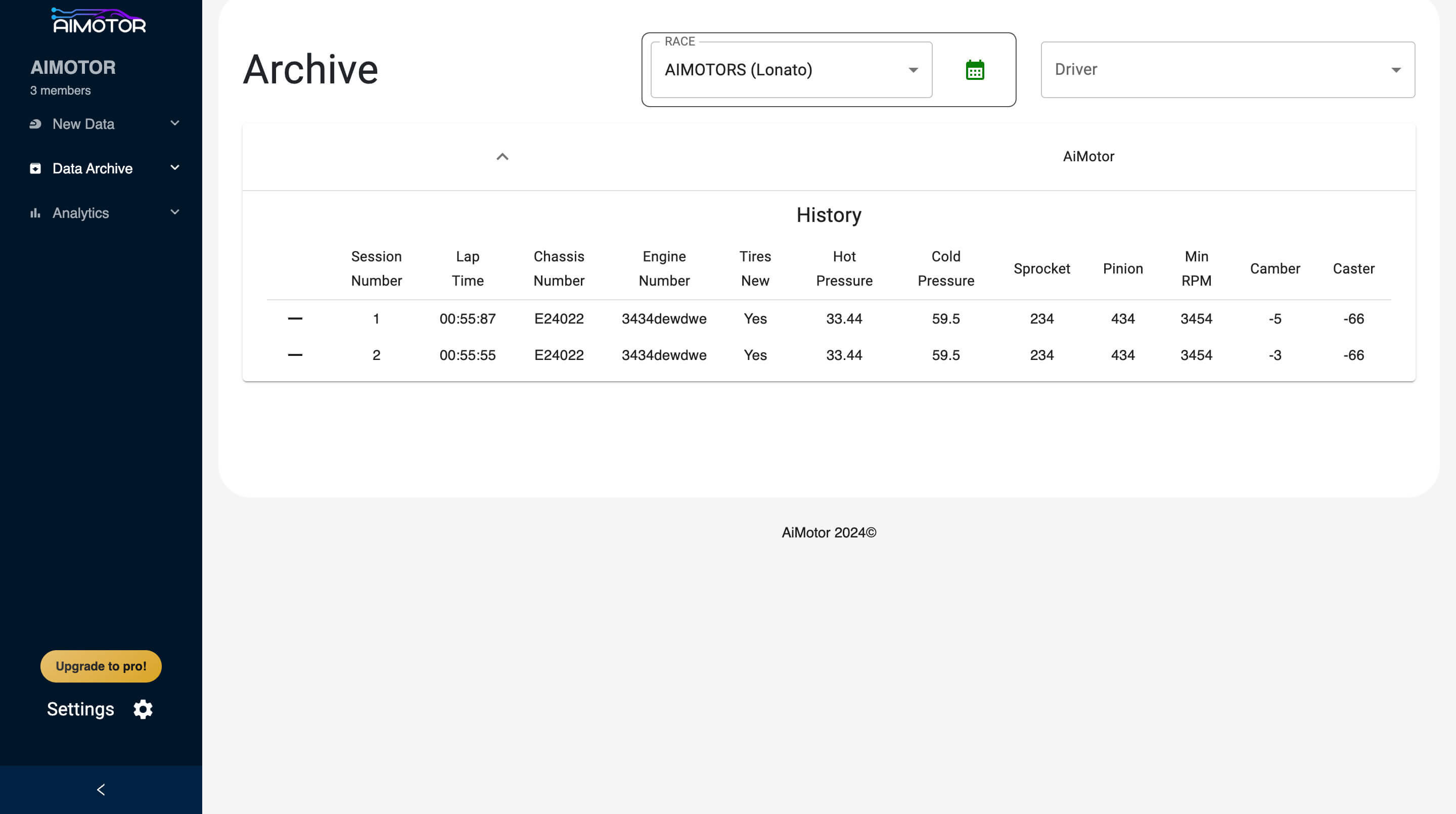Viewport: 1456px width, 814px height.
Task: Click the Data Archive box icon
Action: 35,168
